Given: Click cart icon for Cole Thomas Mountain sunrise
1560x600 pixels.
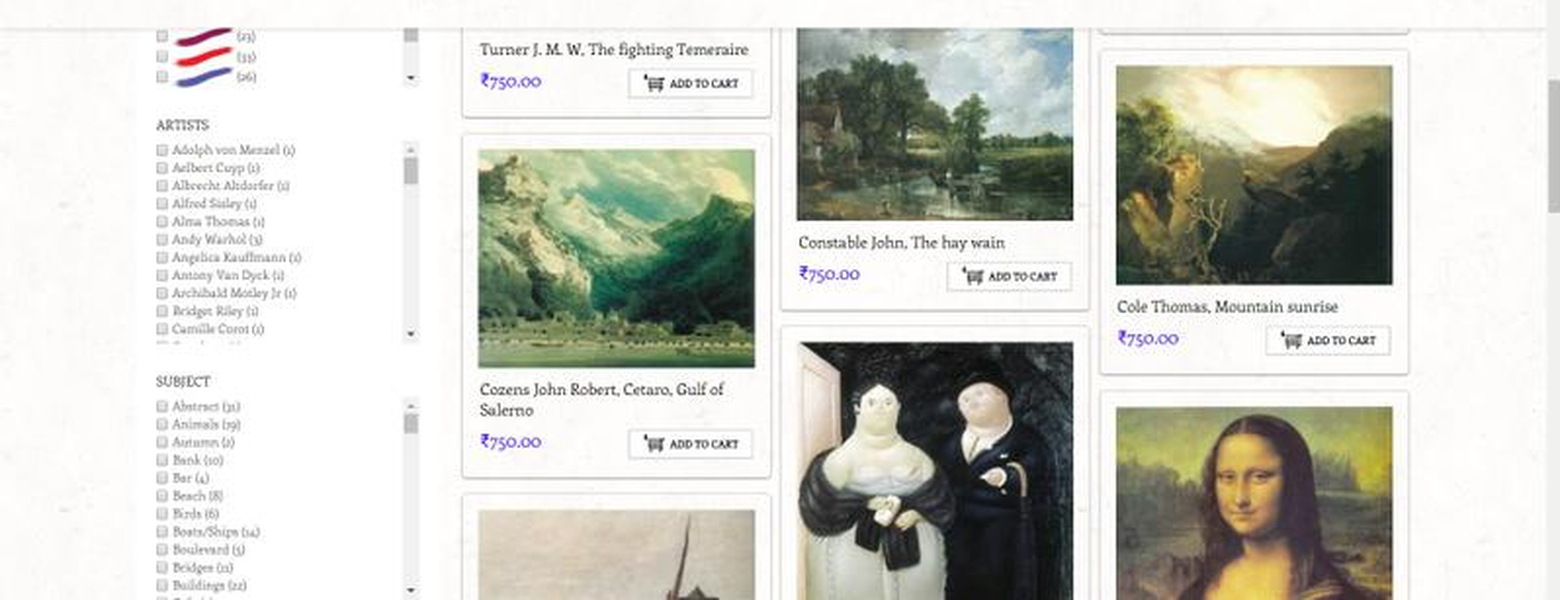Looking at the screenshot, I should click(x=1292, y=341).
